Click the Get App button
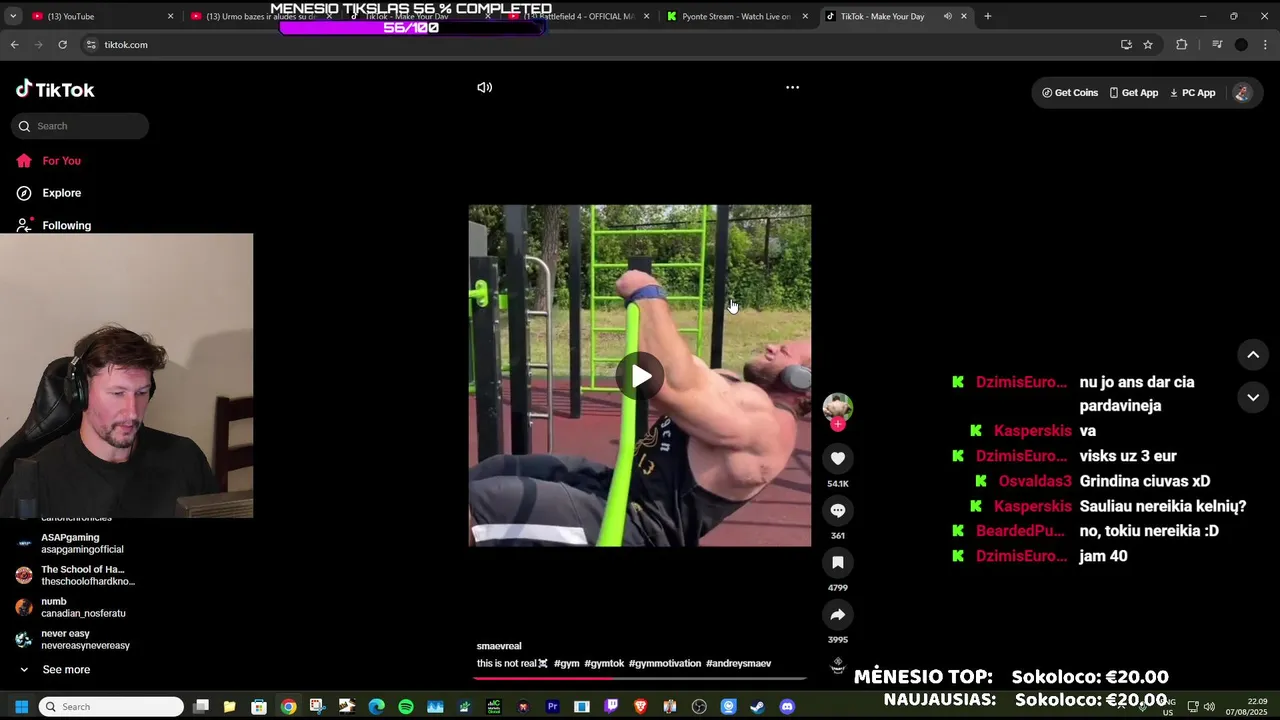 coord(1133,92)
